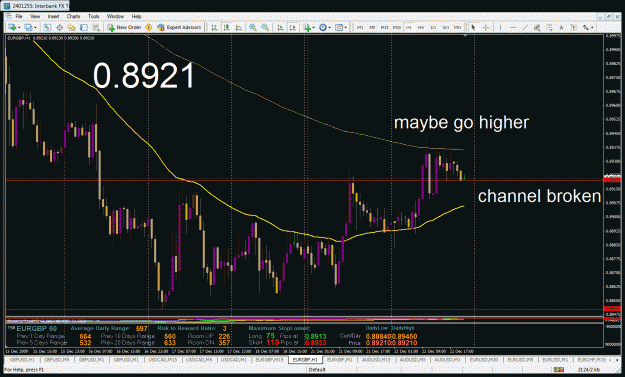625x377 pixels.
Task: Select the Cursor arrow tool
Action: [473, 27]
